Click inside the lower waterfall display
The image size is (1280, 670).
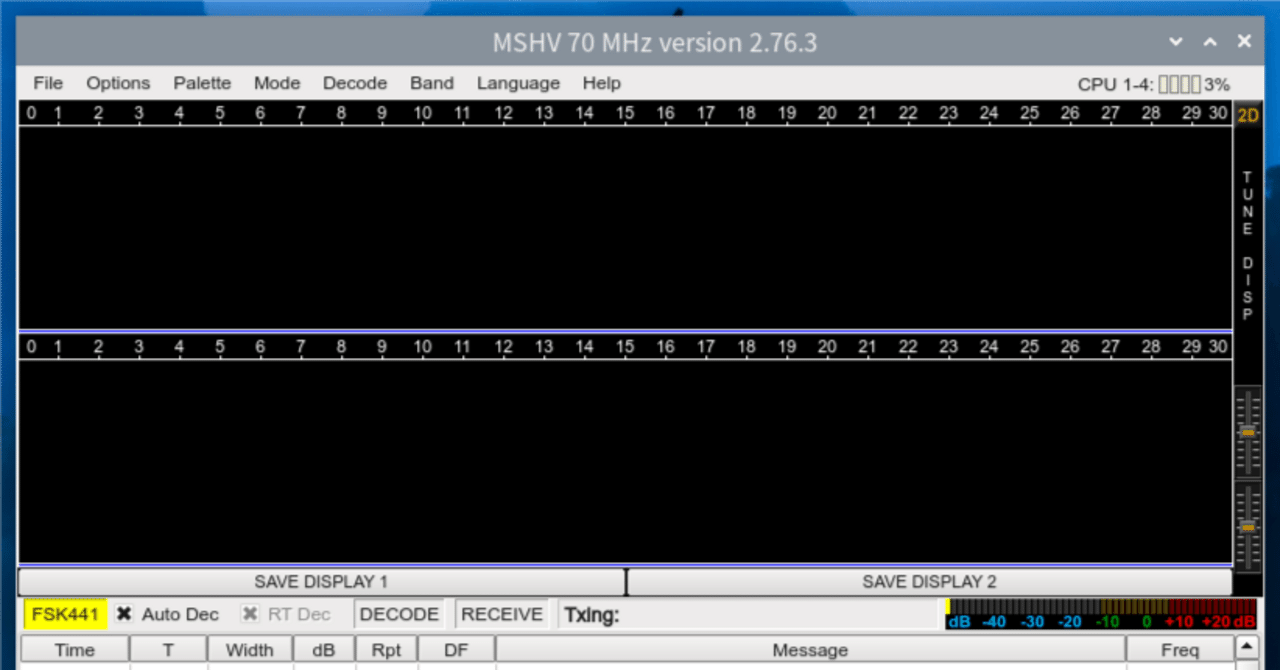pos(625,461)
